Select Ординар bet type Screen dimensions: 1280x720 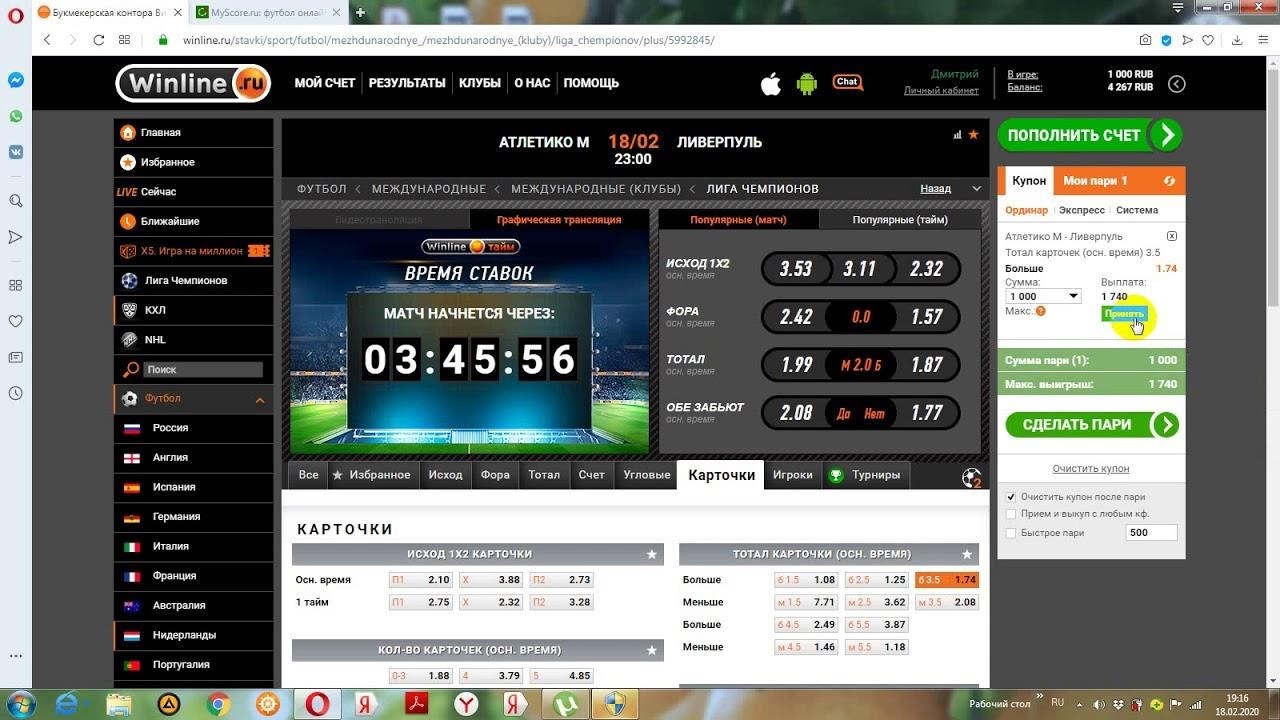click(x=1027, y=210)
